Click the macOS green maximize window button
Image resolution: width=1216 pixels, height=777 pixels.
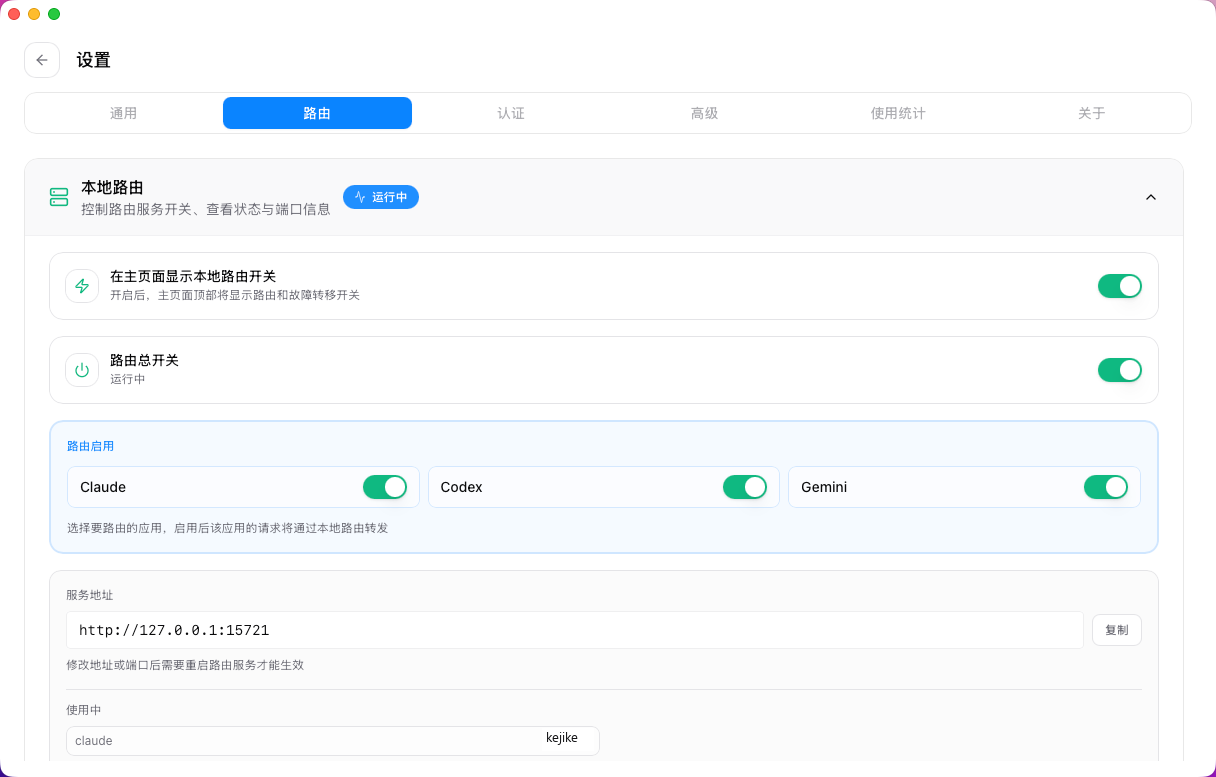54,14
